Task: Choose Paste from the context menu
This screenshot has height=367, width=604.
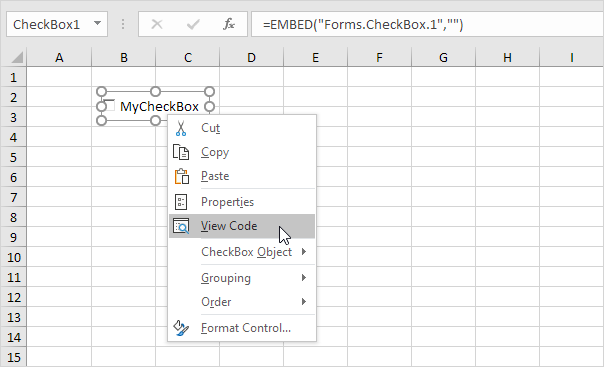Action: (242, 176)
